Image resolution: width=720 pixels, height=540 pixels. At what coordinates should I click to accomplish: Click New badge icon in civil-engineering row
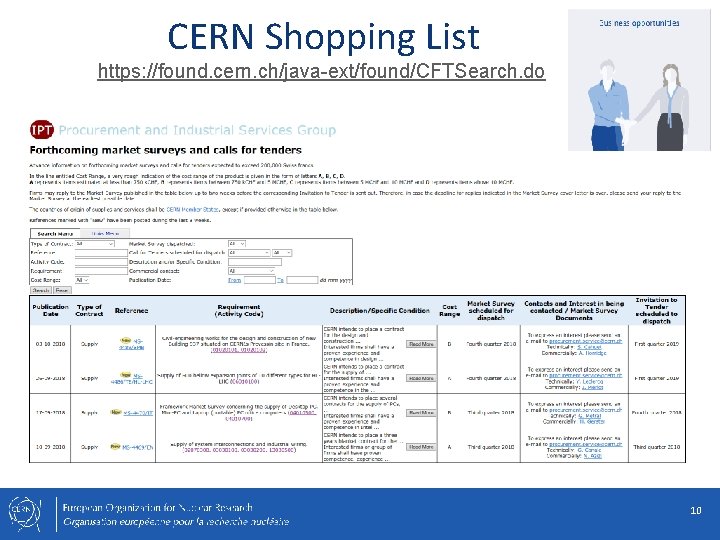pos(125,341)
